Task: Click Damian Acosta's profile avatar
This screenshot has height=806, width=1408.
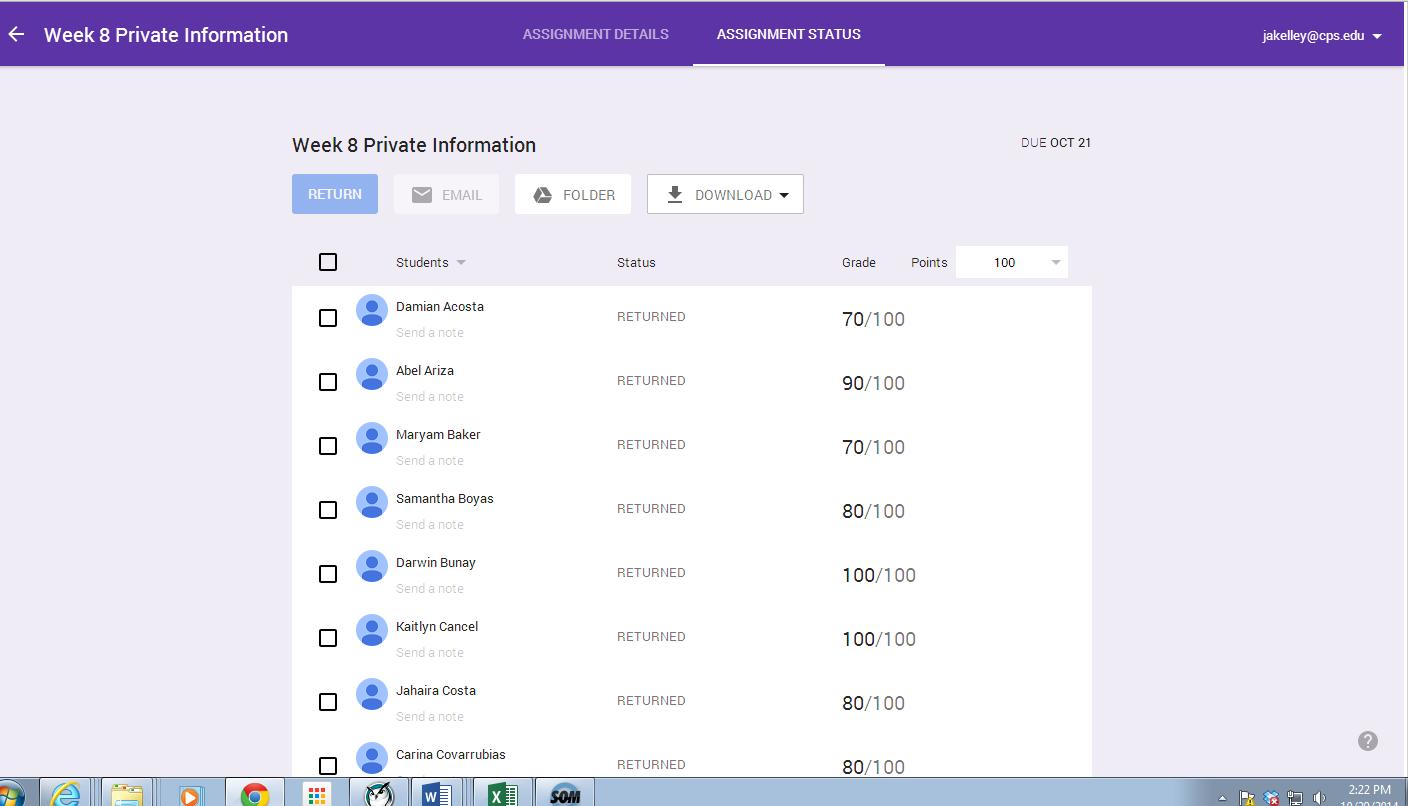Action: [371, 310]
